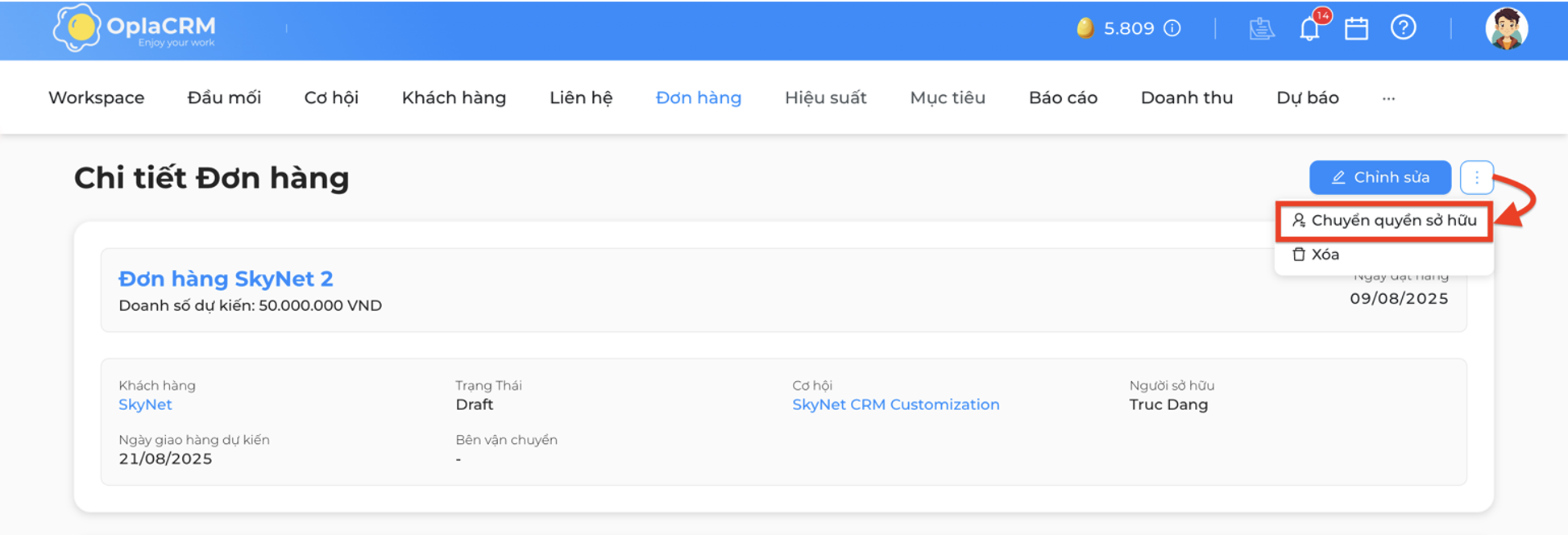Switch to the Cơ hội tab
1568x535 pixels.
331,97
